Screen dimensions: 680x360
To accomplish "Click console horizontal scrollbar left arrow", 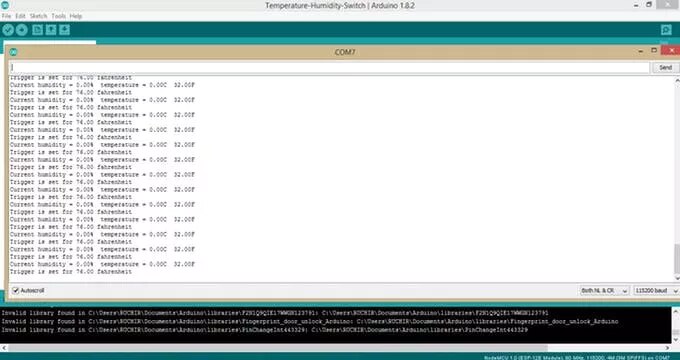I will [3, 348].
